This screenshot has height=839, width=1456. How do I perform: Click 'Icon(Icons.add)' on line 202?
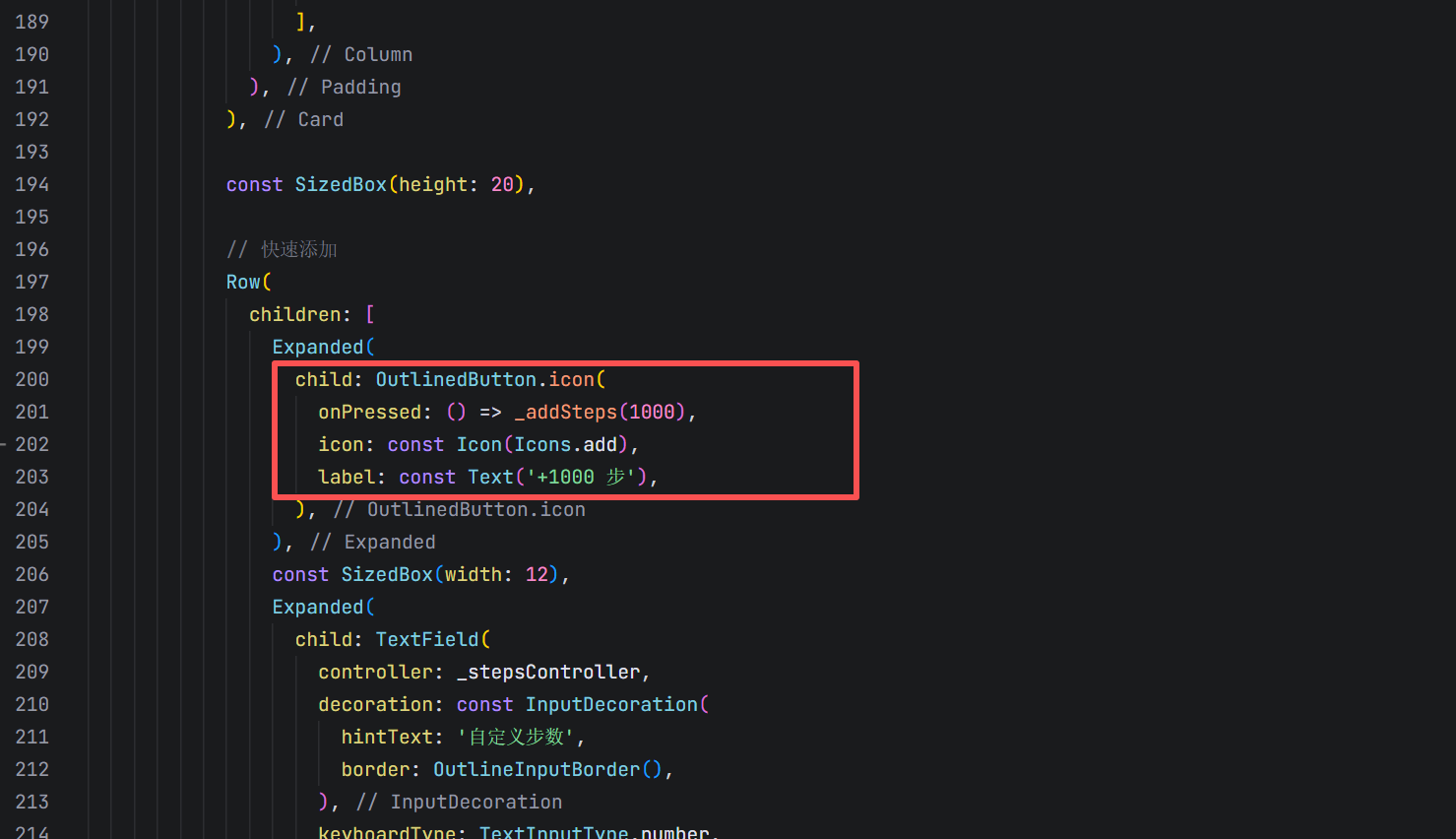(x=542, y=444)
